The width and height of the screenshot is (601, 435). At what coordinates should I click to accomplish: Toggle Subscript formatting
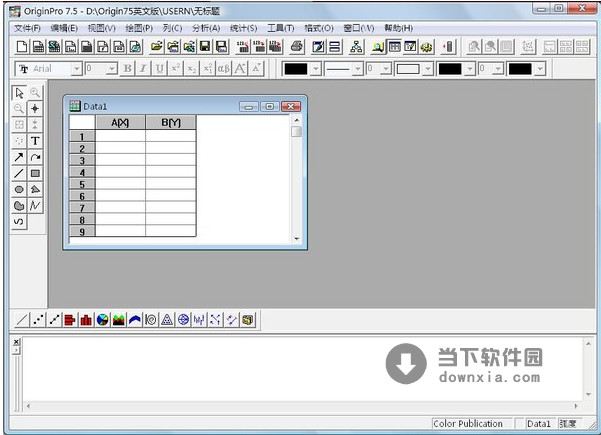(x=191, y=69)
